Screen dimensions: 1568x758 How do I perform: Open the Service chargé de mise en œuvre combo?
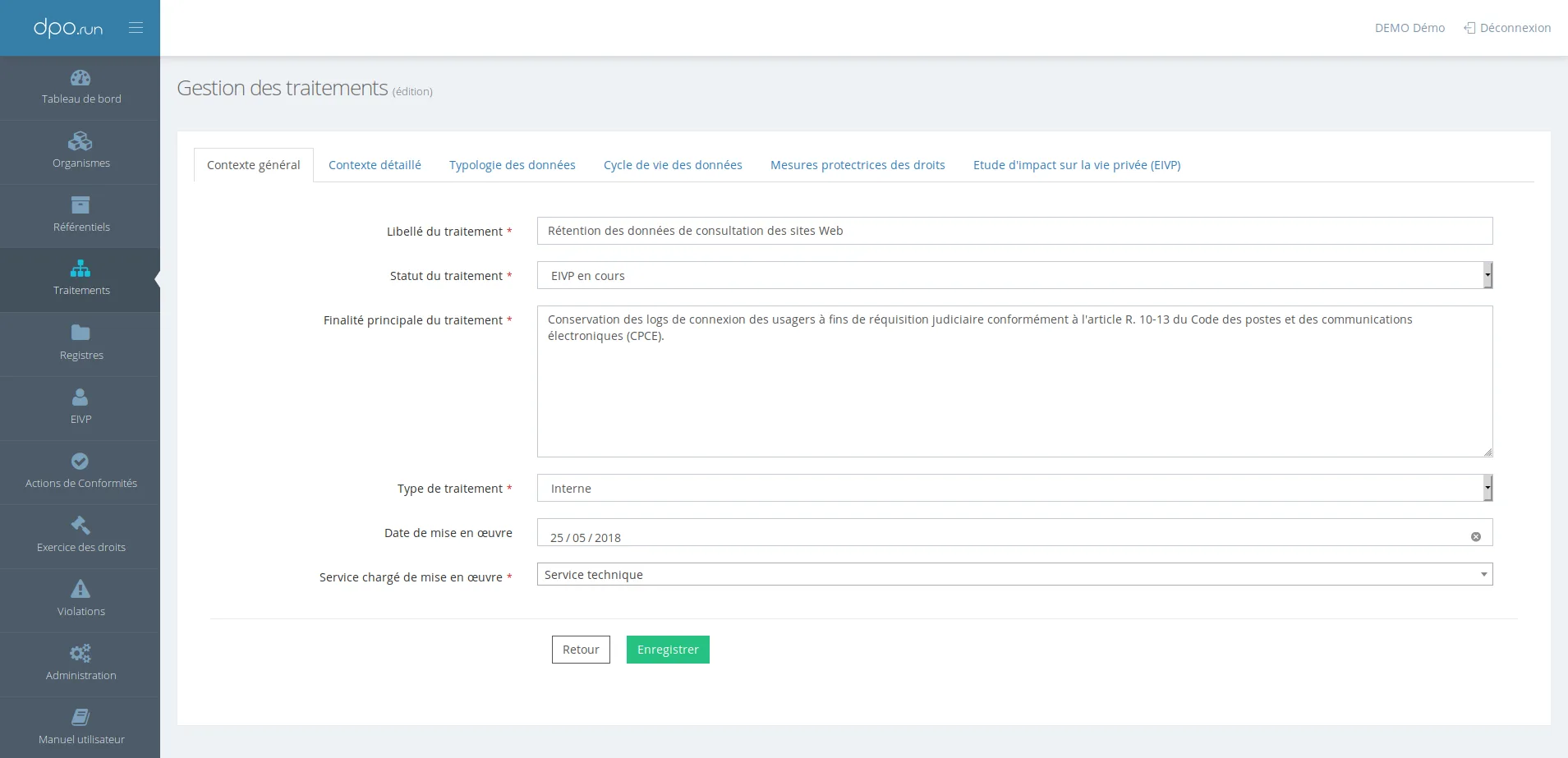pos(1014,574)
